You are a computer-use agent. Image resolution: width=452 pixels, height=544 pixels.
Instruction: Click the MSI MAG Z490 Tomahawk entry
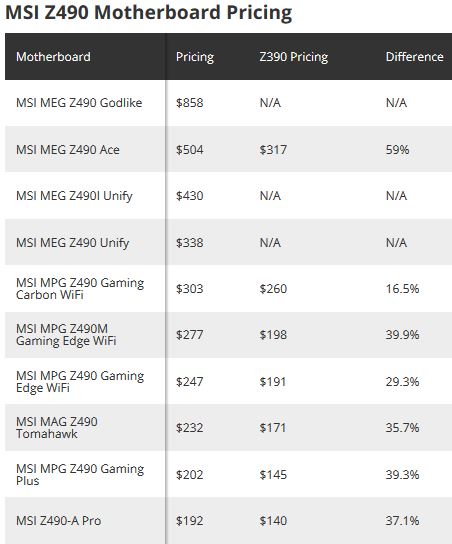click(x=57, y=427)
